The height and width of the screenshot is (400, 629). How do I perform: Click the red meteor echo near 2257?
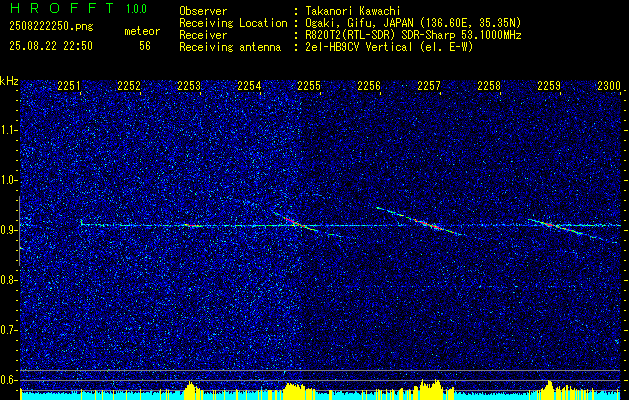[x=429, y=224]
